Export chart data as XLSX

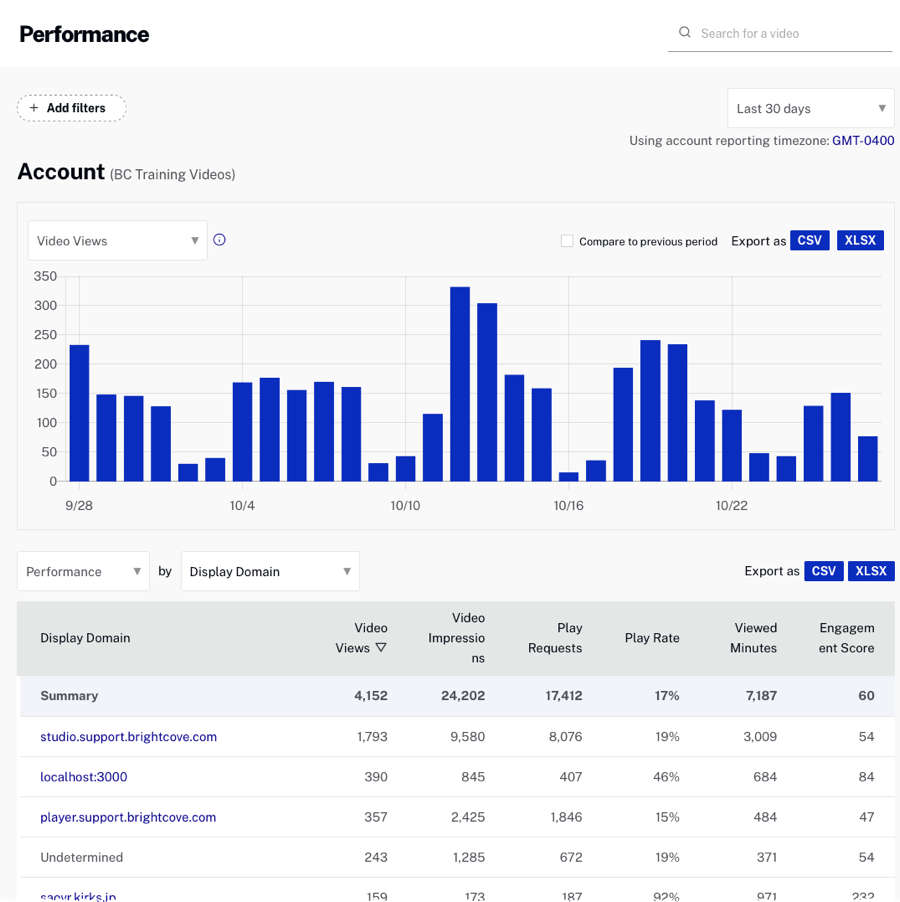click(860, 240)
